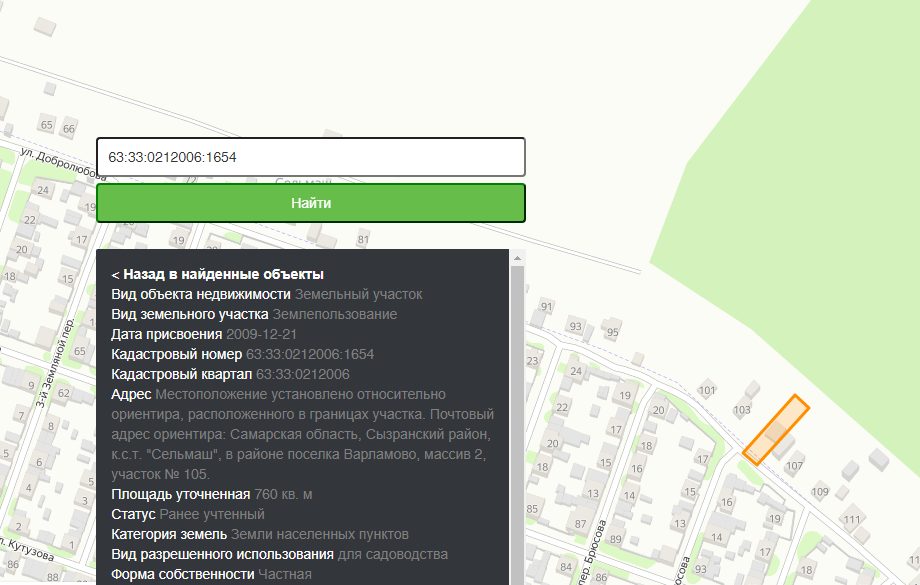Click house number 87 on map
This screenshot has height=585, width=920.
pos(580,524)
